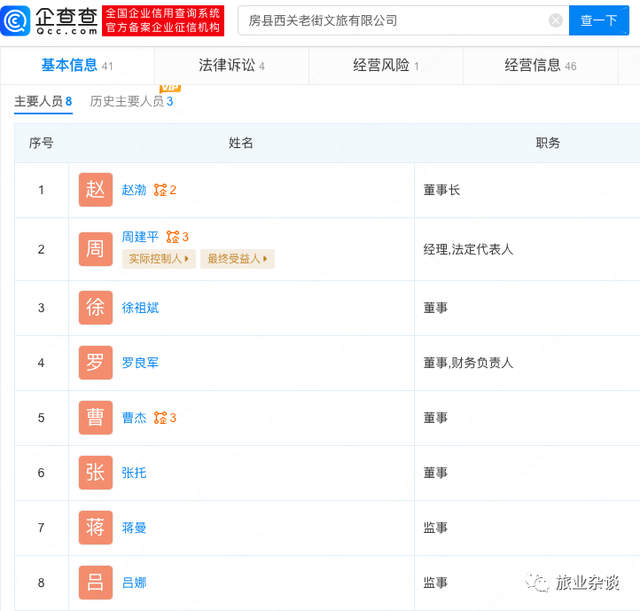Click the 张托 name link

click(134, 473)
